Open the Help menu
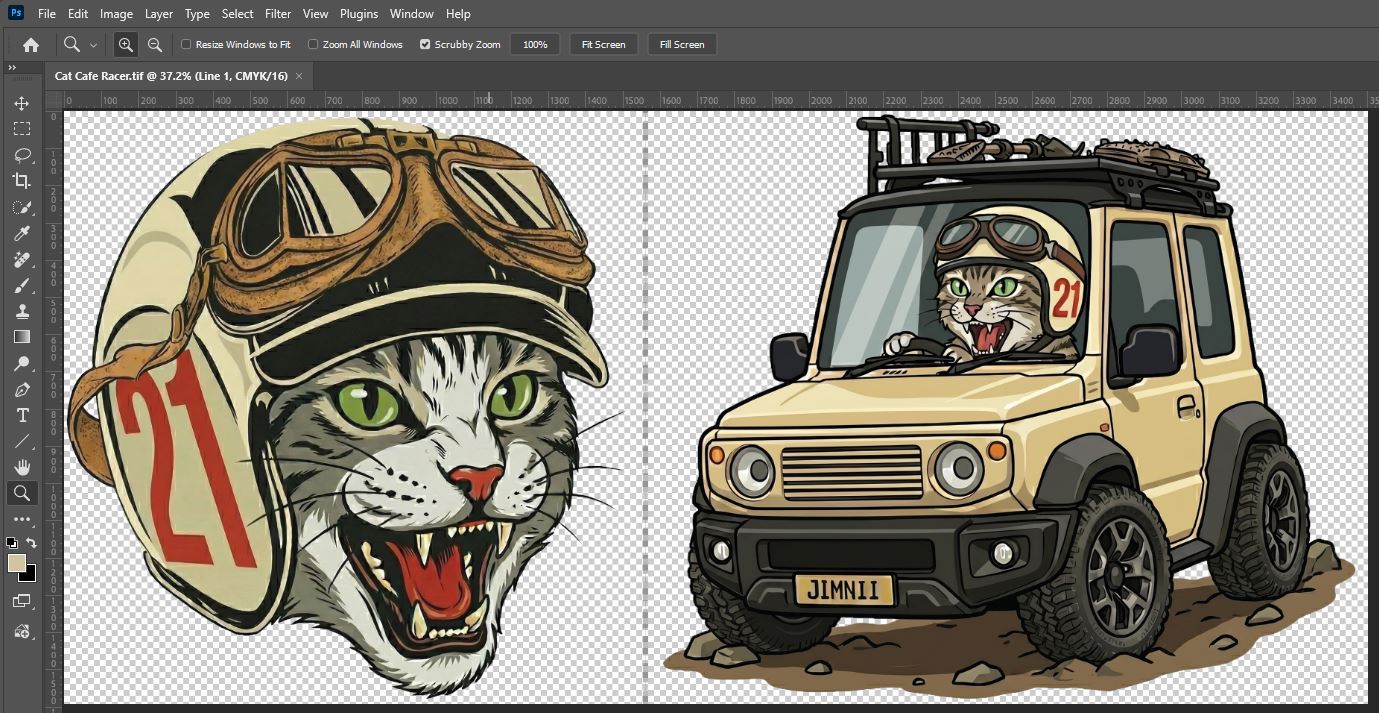This screenshot has width=1379, height=713. [458, 14]
